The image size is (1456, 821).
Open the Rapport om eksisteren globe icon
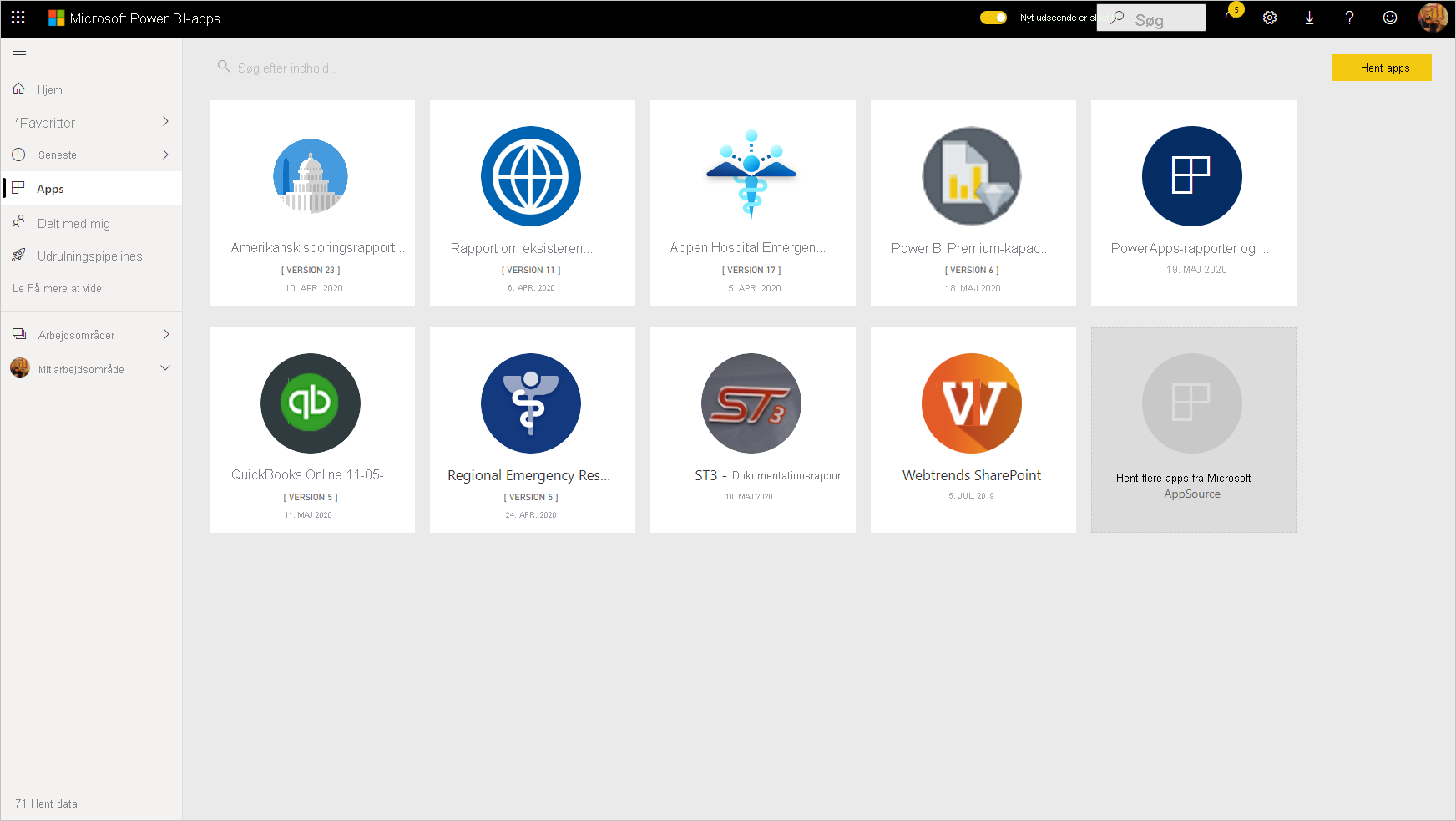pos(531,176)
